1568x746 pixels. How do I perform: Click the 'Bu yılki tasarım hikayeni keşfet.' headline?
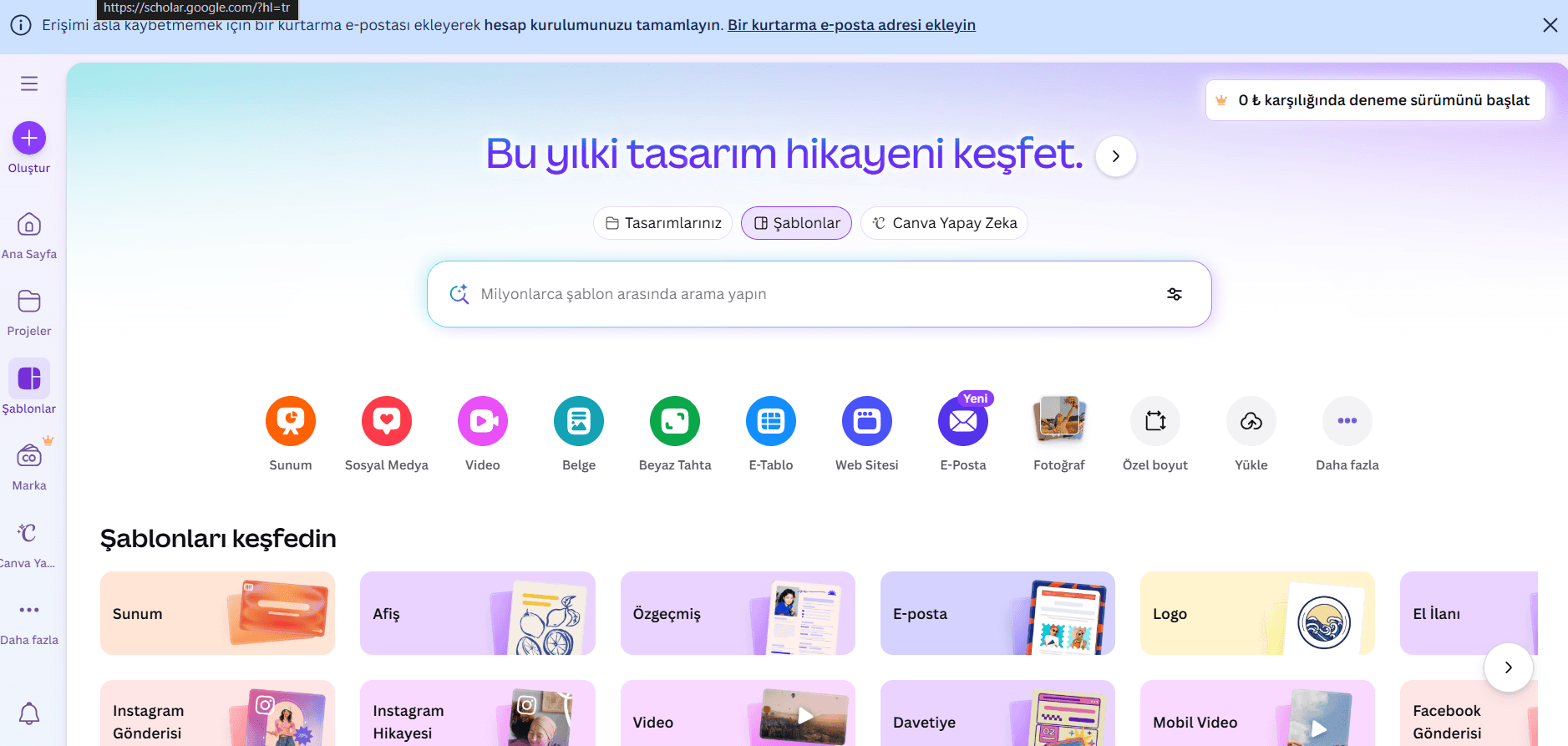(x=784, y=155)
